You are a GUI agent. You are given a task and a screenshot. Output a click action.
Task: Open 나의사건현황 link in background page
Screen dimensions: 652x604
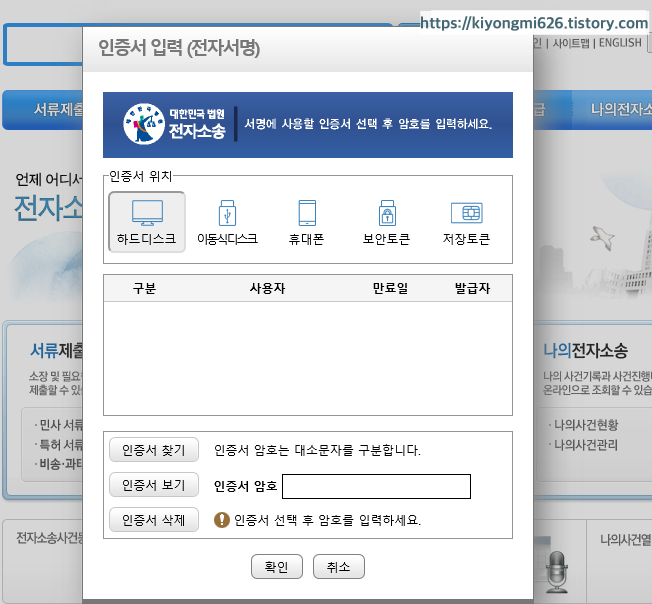coord(586,425)
